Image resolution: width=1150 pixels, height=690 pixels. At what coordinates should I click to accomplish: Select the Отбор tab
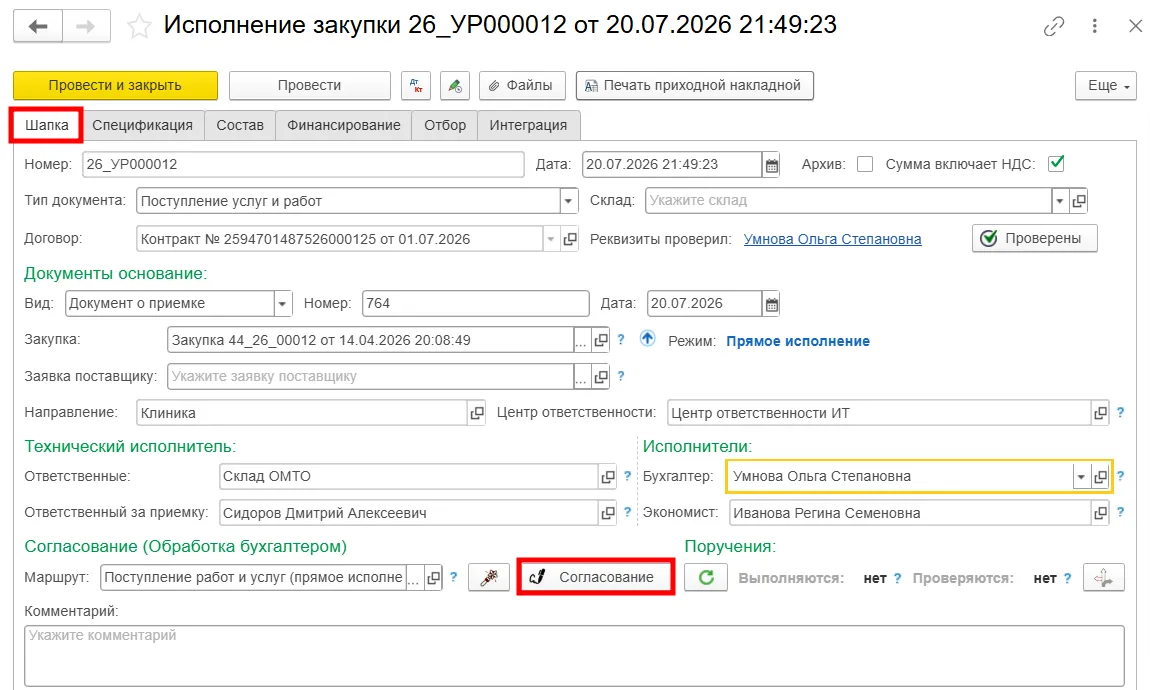(444, 125)
